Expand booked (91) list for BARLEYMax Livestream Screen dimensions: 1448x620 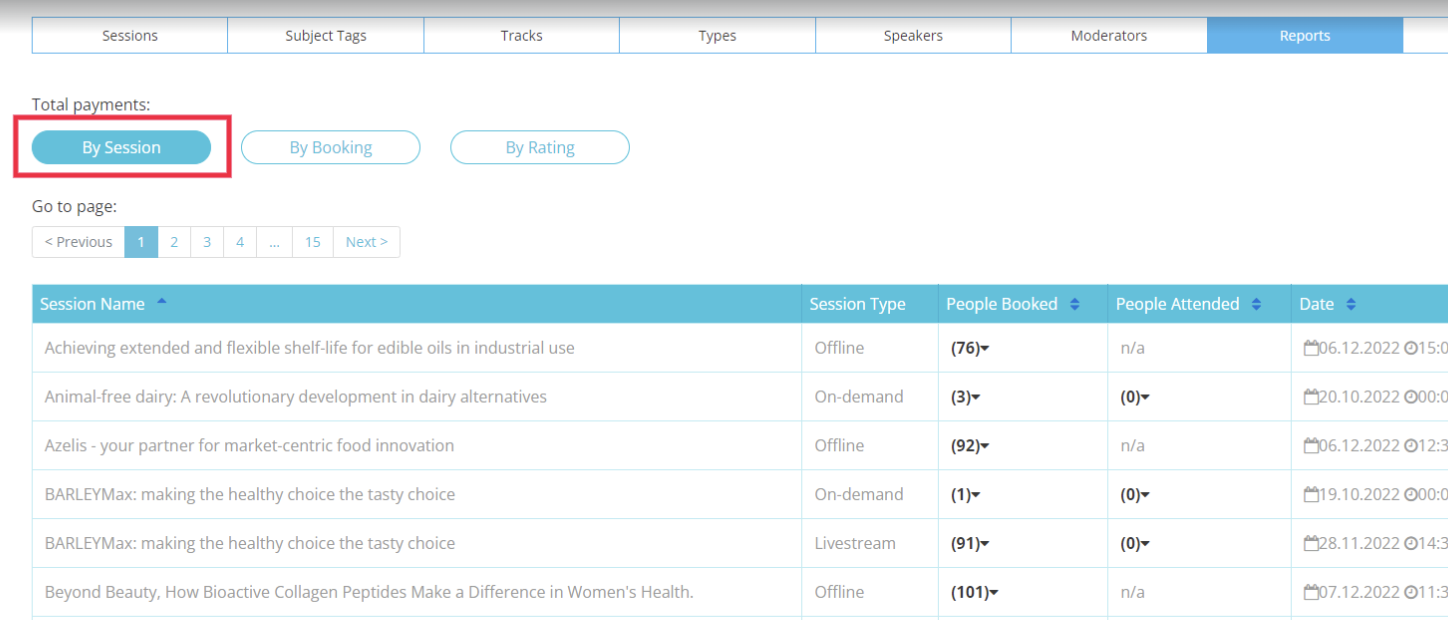[x=970, y=544]
